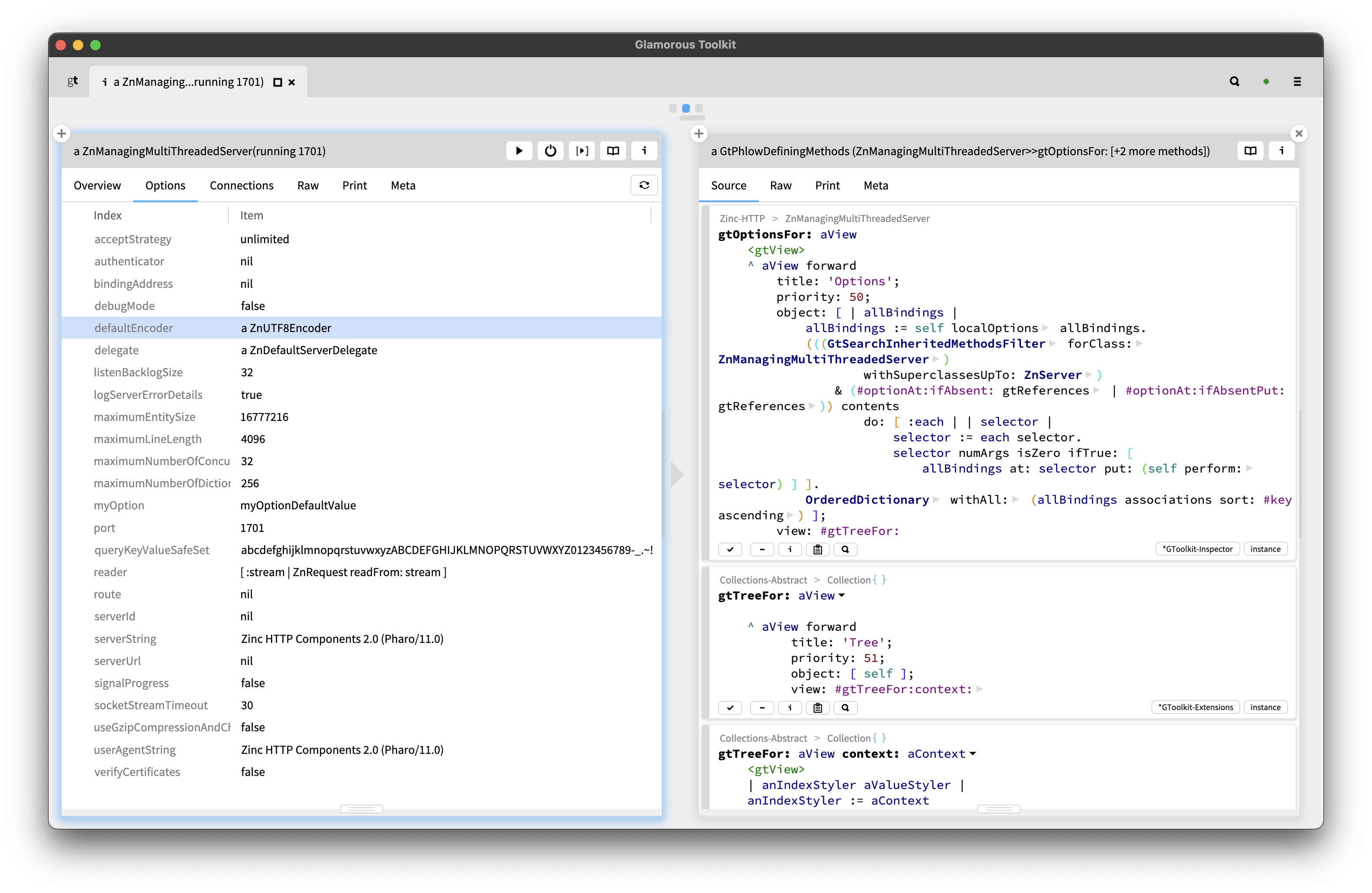Add a new pane with the plus icon
The width and height of the screenshot is (1372, 893).
point(62,133)
